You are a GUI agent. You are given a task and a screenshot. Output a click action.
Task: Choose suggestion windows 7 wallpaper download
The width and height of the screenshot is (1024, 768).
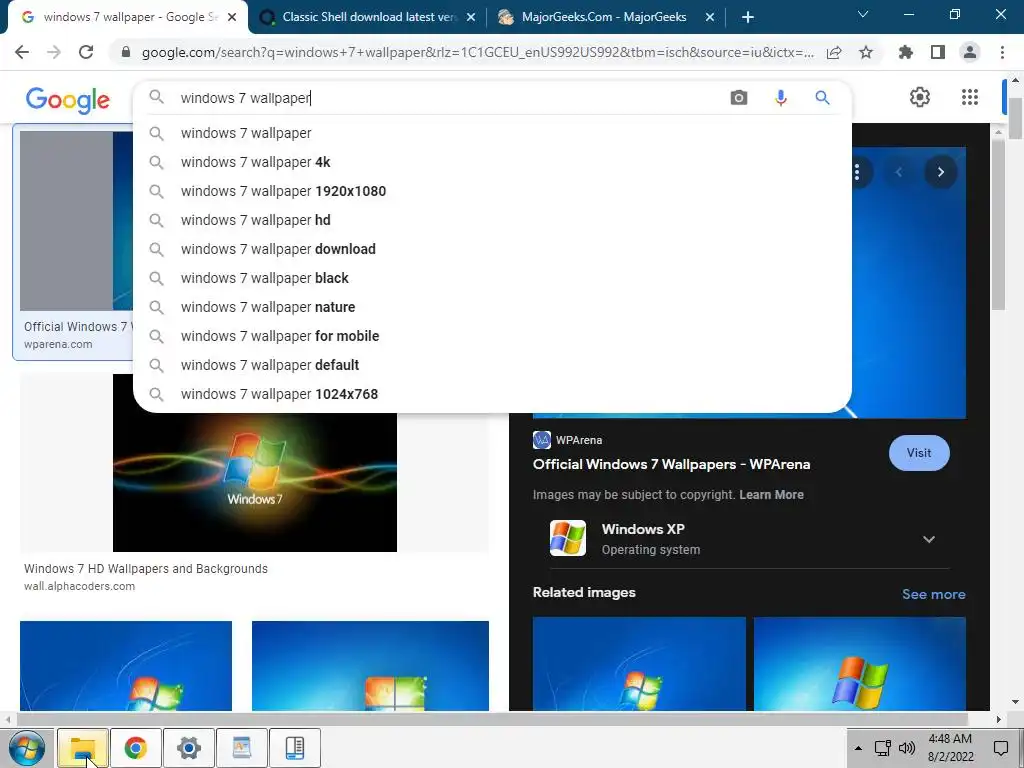[x=492, y=249]
